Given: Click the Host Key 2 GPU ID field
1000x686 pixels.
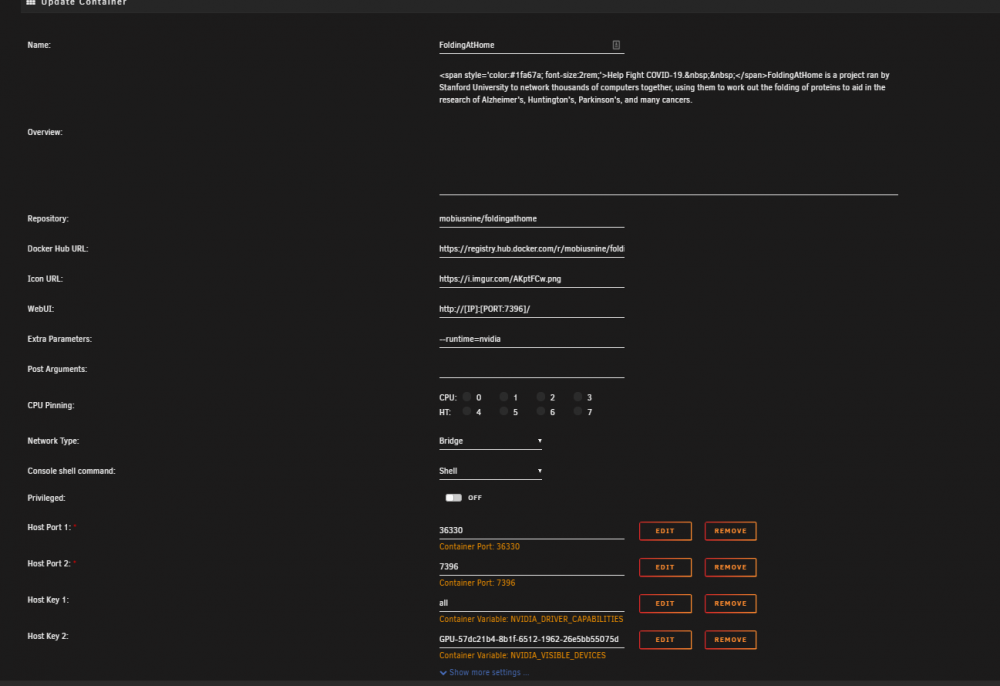Looking at the screenshot, I should coord(531,639).
